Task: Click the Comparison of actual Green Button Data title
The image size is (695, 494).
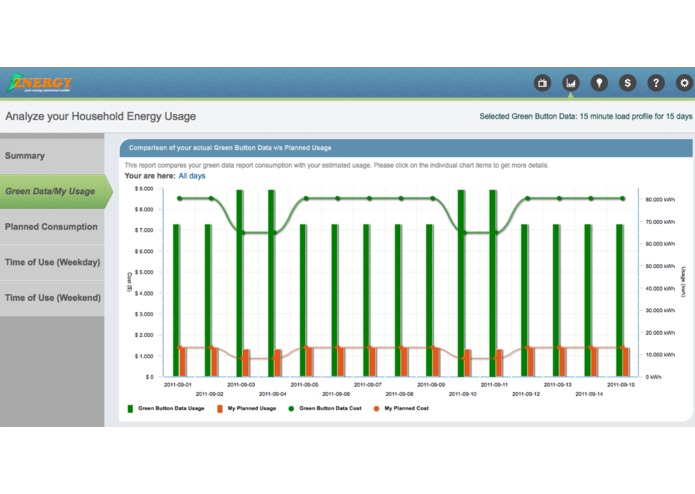Action: pyautogui.click(x=230, y=148)
